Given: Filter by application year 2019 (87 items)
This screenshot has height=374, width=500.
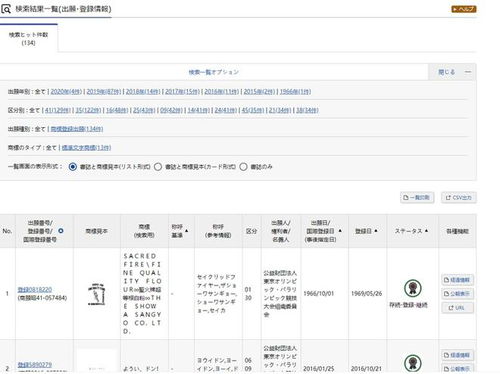Looking at the screenshot, I should pos(104,92).
